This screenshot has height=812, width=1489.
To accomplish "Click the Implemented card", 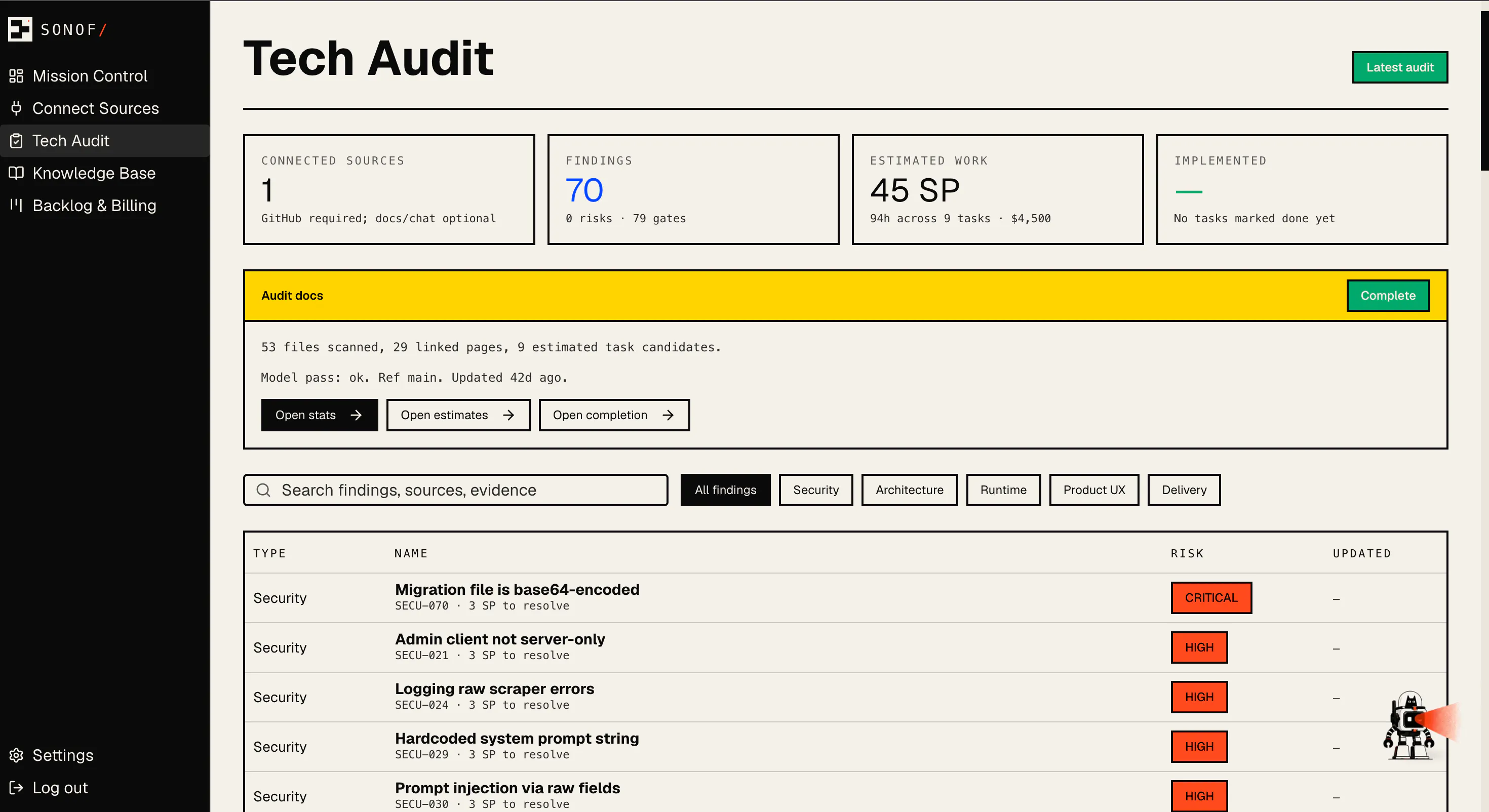I will pos(1302,189).
